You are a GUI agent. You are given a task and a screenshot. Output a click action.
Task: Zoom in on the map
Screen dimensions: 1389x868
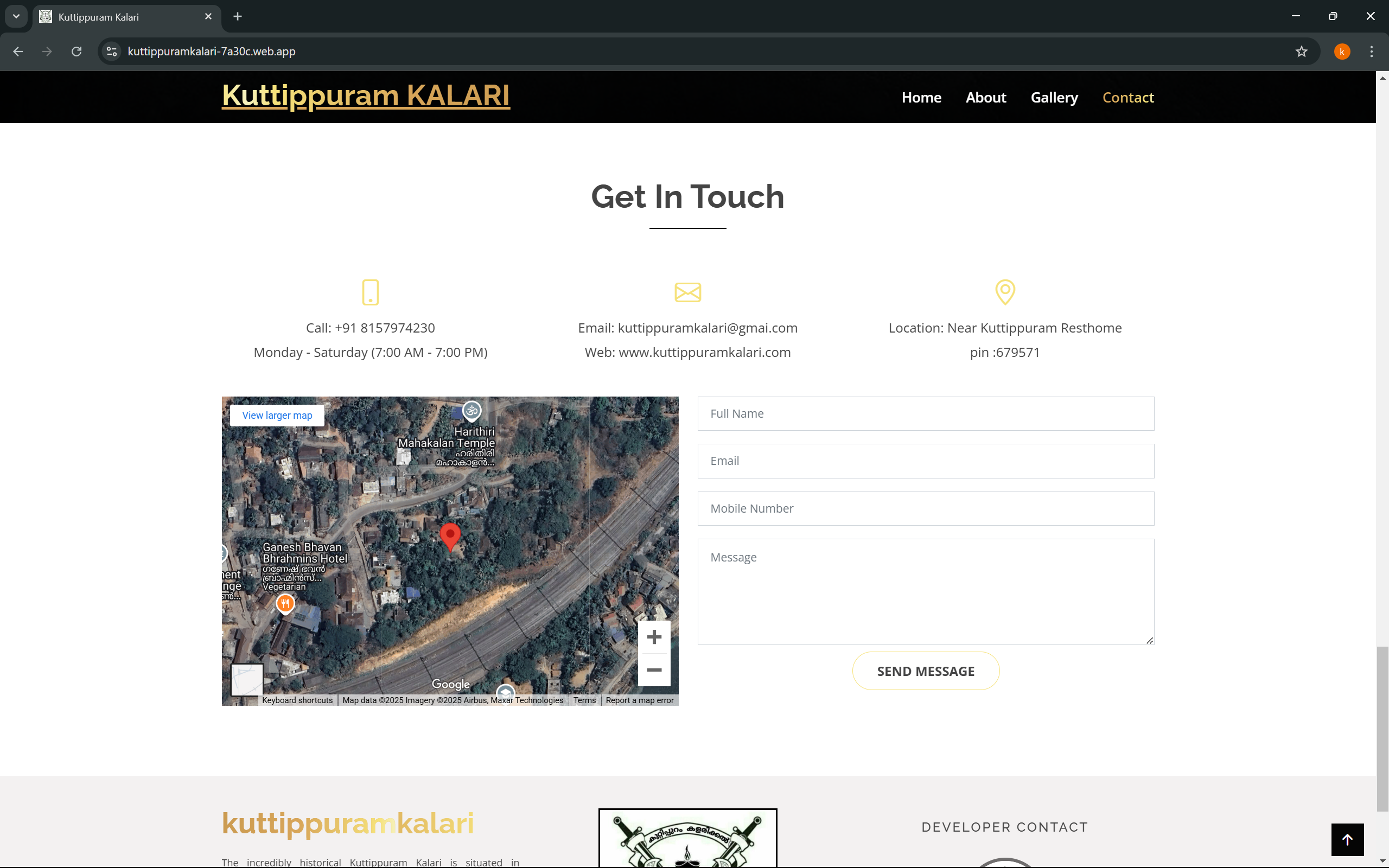(x=654, y=637)
